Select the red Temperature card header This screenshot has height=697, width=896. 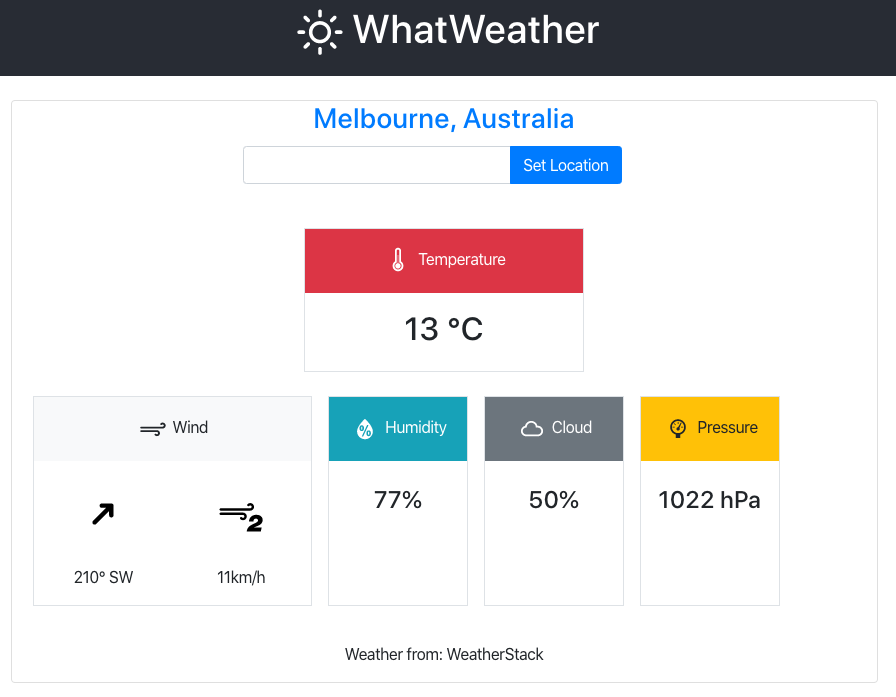click(443, 260)
